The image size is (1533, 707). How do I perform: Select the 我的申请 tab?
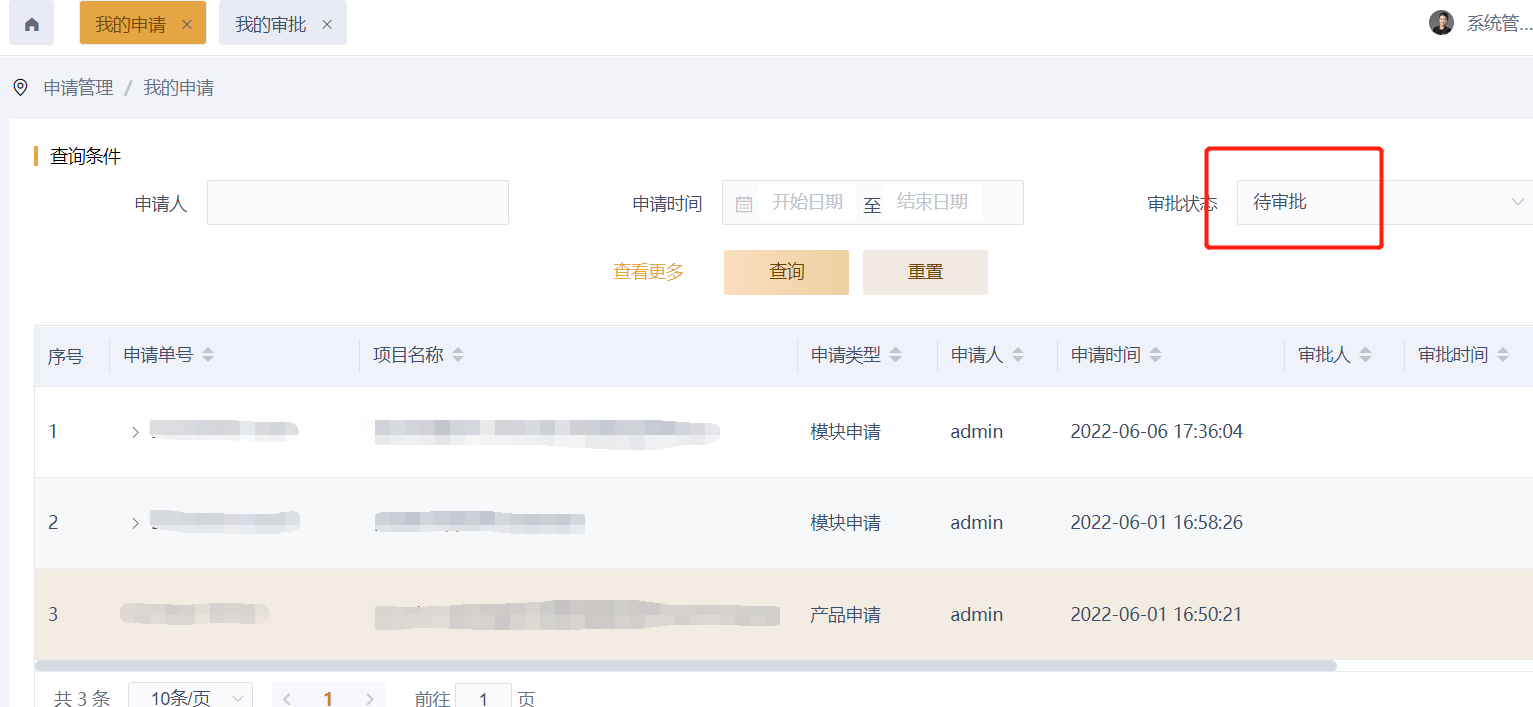click(x=130, y=25)
